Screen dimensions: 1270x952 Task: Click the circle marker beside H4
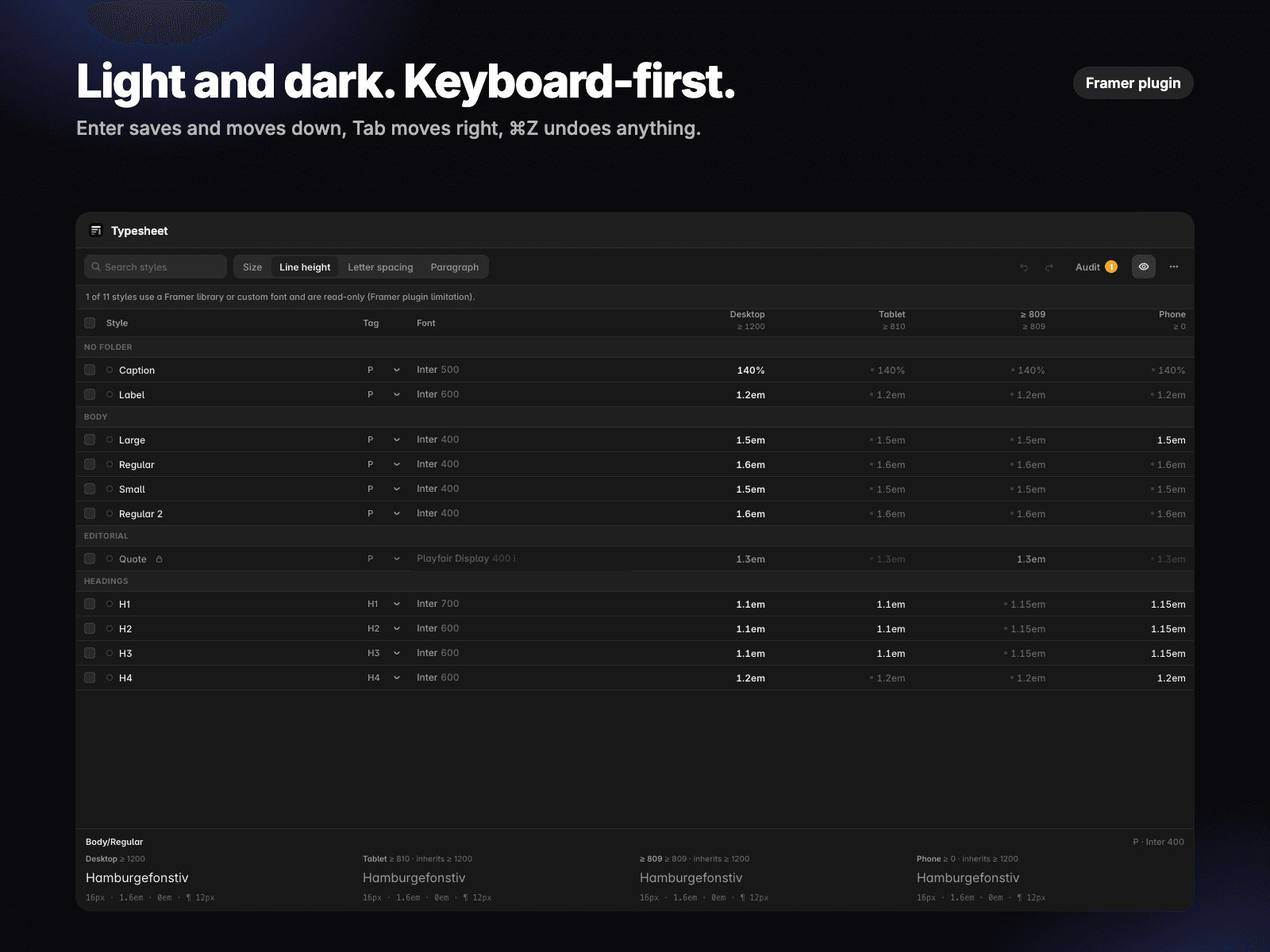pyautogui.click(x=110, y=678)
